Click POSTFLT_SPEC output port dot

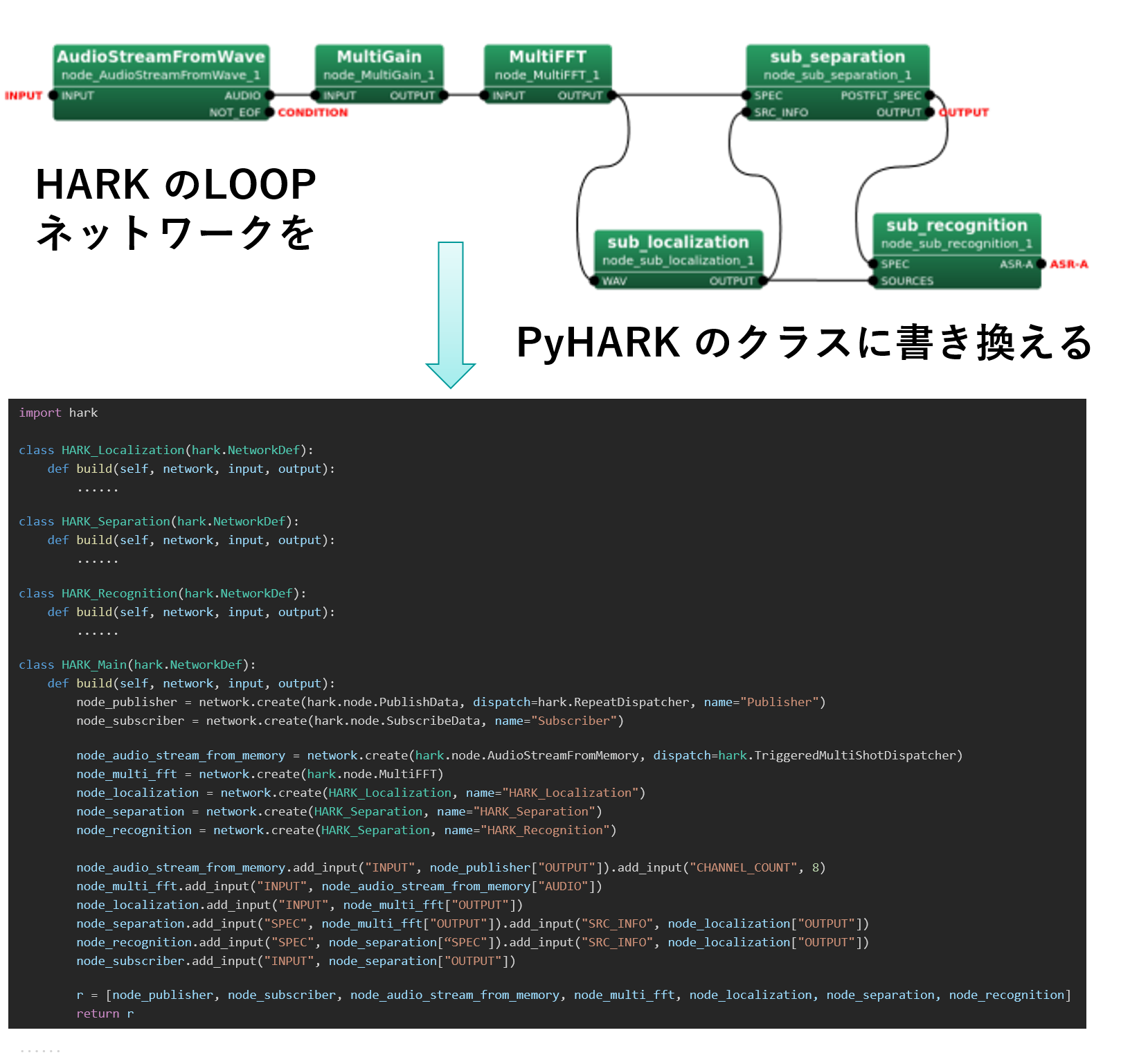930,96
